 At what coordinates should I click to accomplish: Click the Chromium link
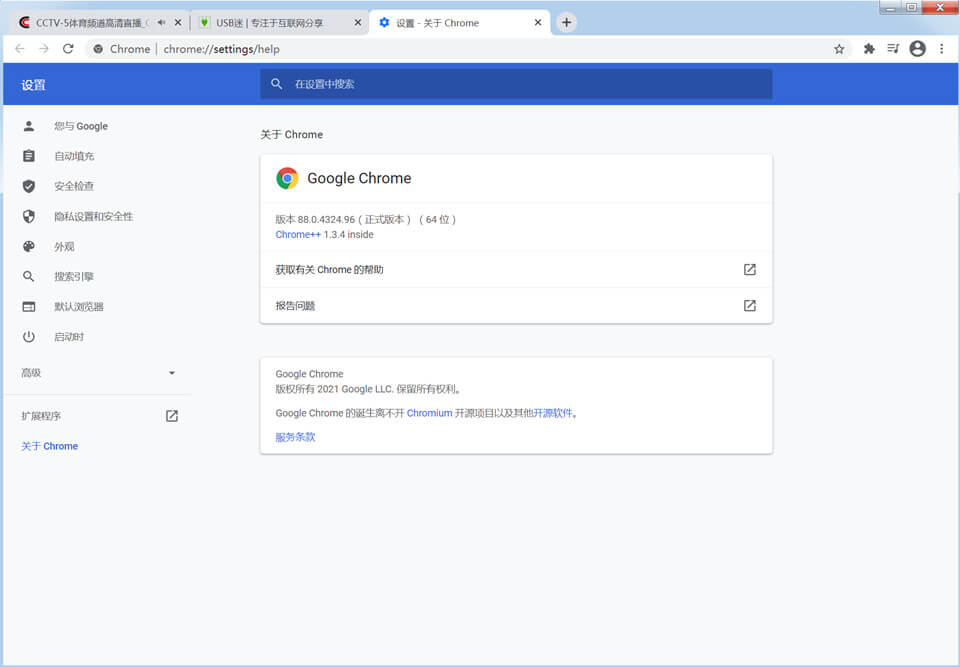point(429,413)
